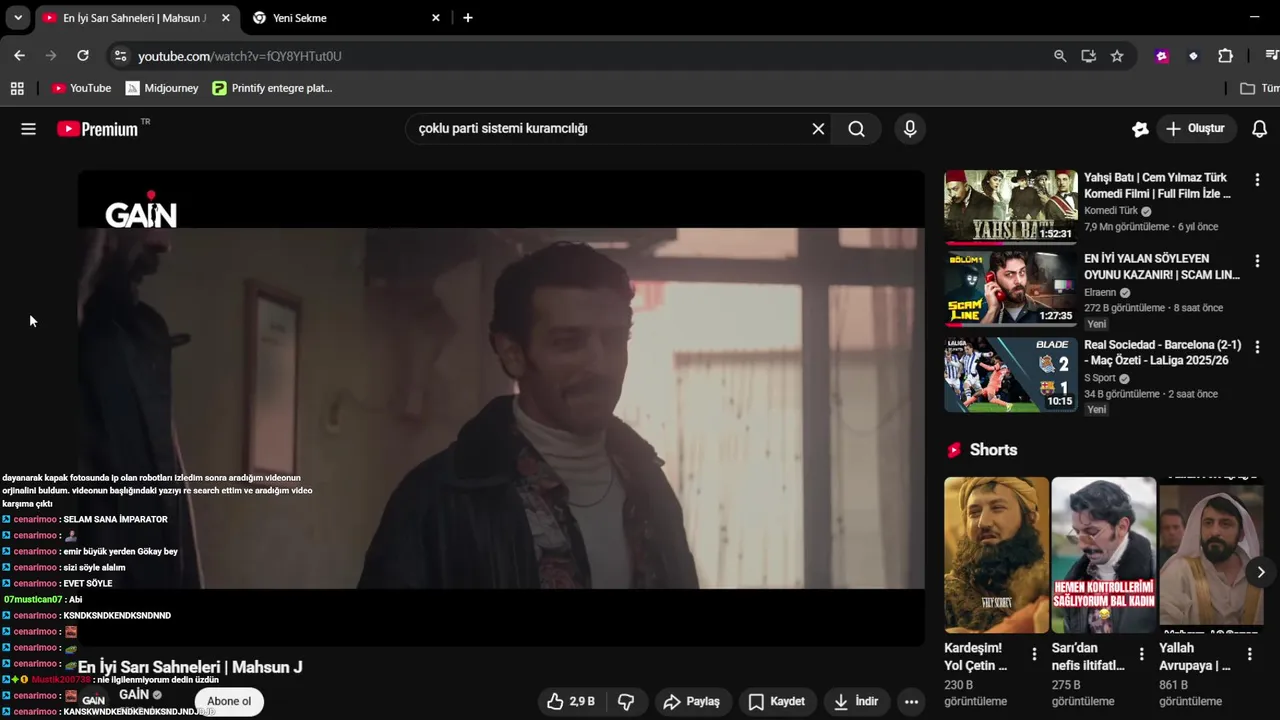
Task: Like the video with thumbs up
Action: (571, 702)
